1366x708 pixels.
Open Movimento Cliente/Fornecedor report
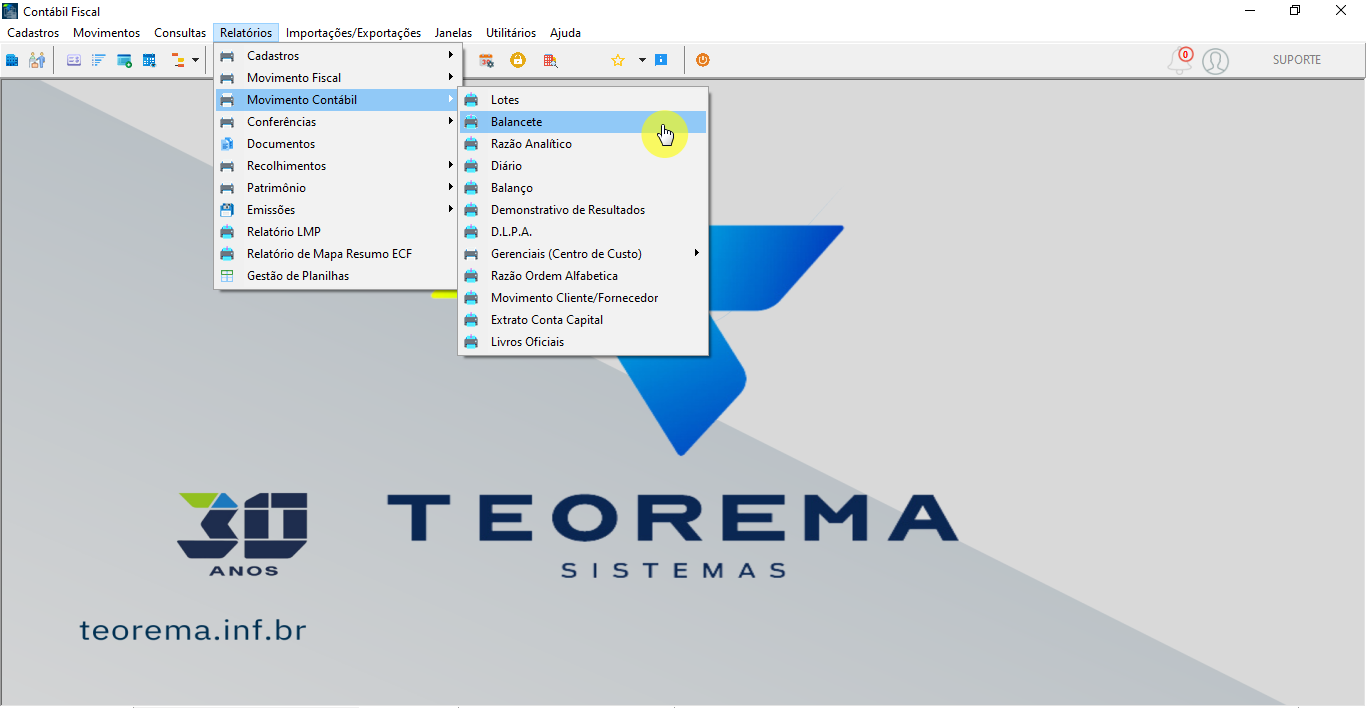[583, 298]
